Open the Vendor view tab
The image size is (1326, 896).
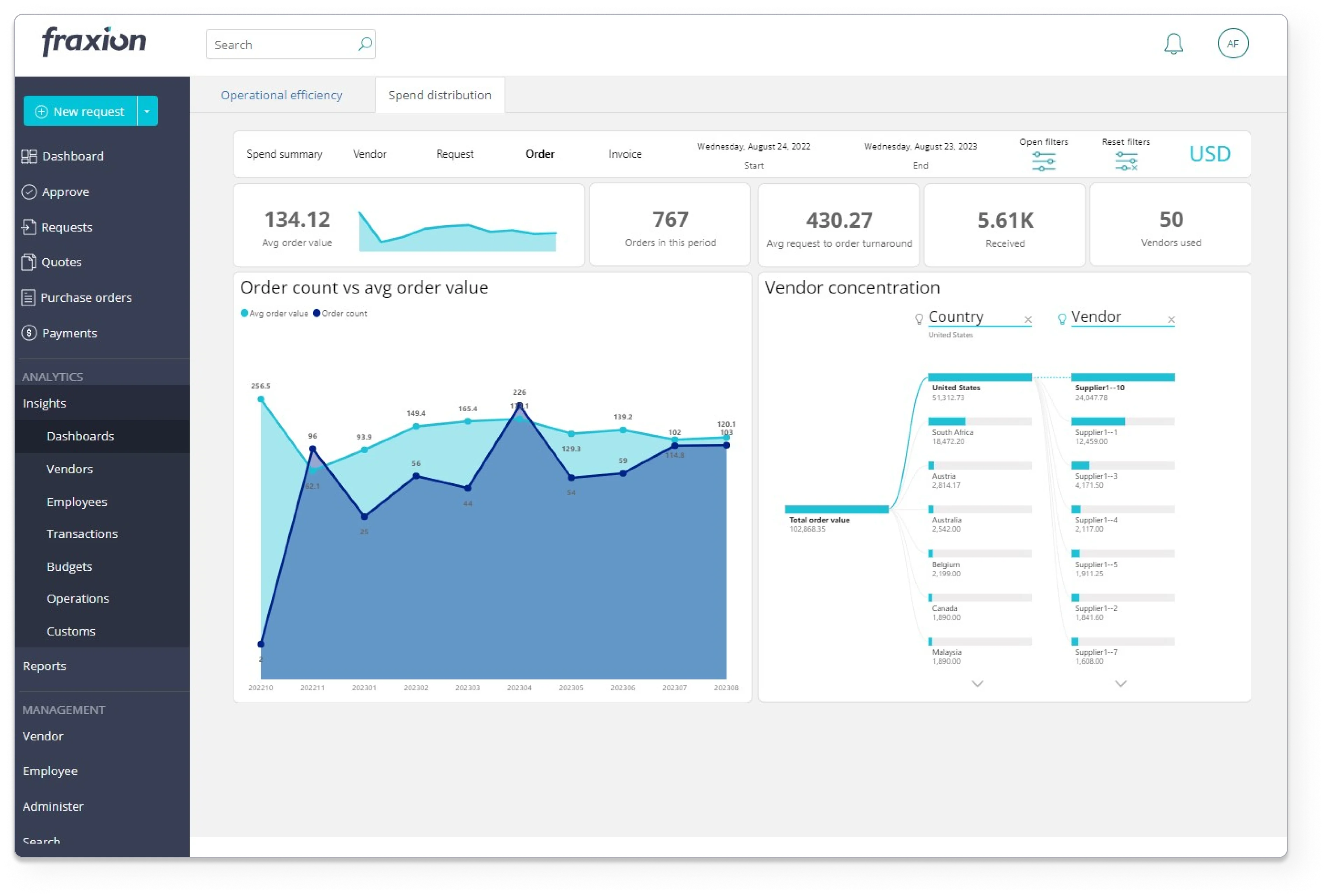tap(369, 154)
